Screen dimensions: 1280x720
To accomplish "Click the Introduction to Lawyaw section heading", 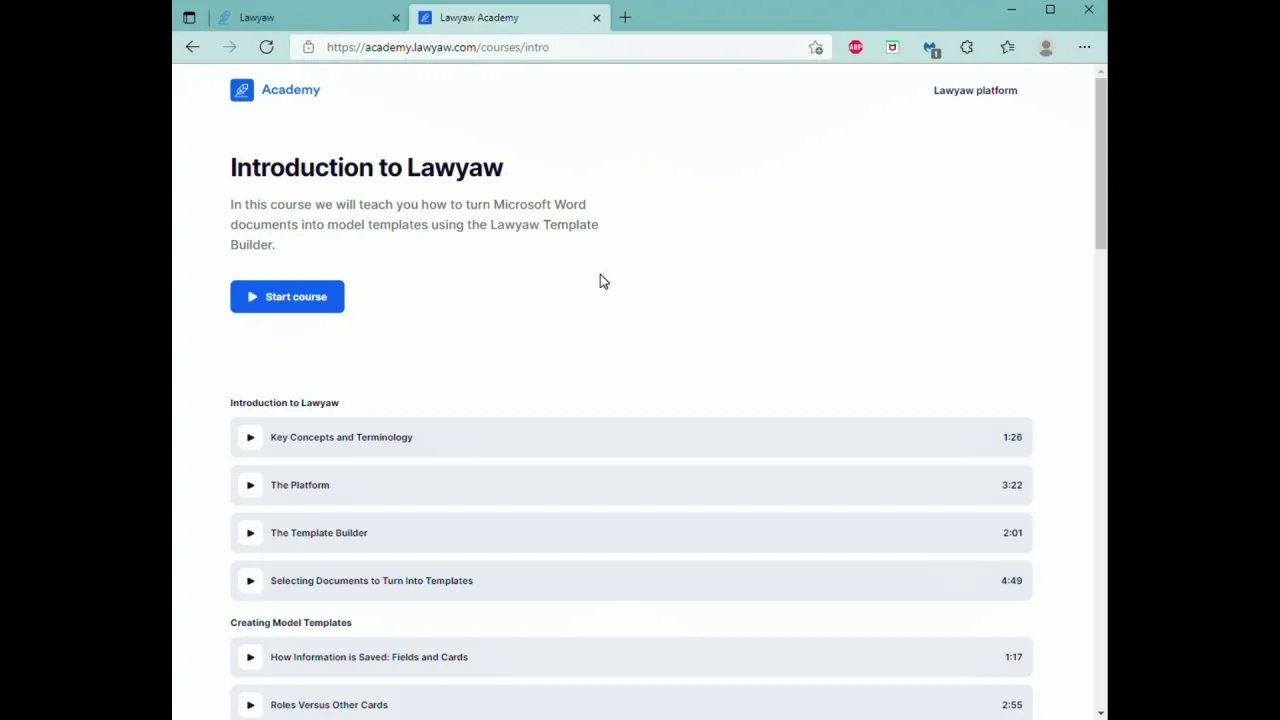I will (284, 403).
